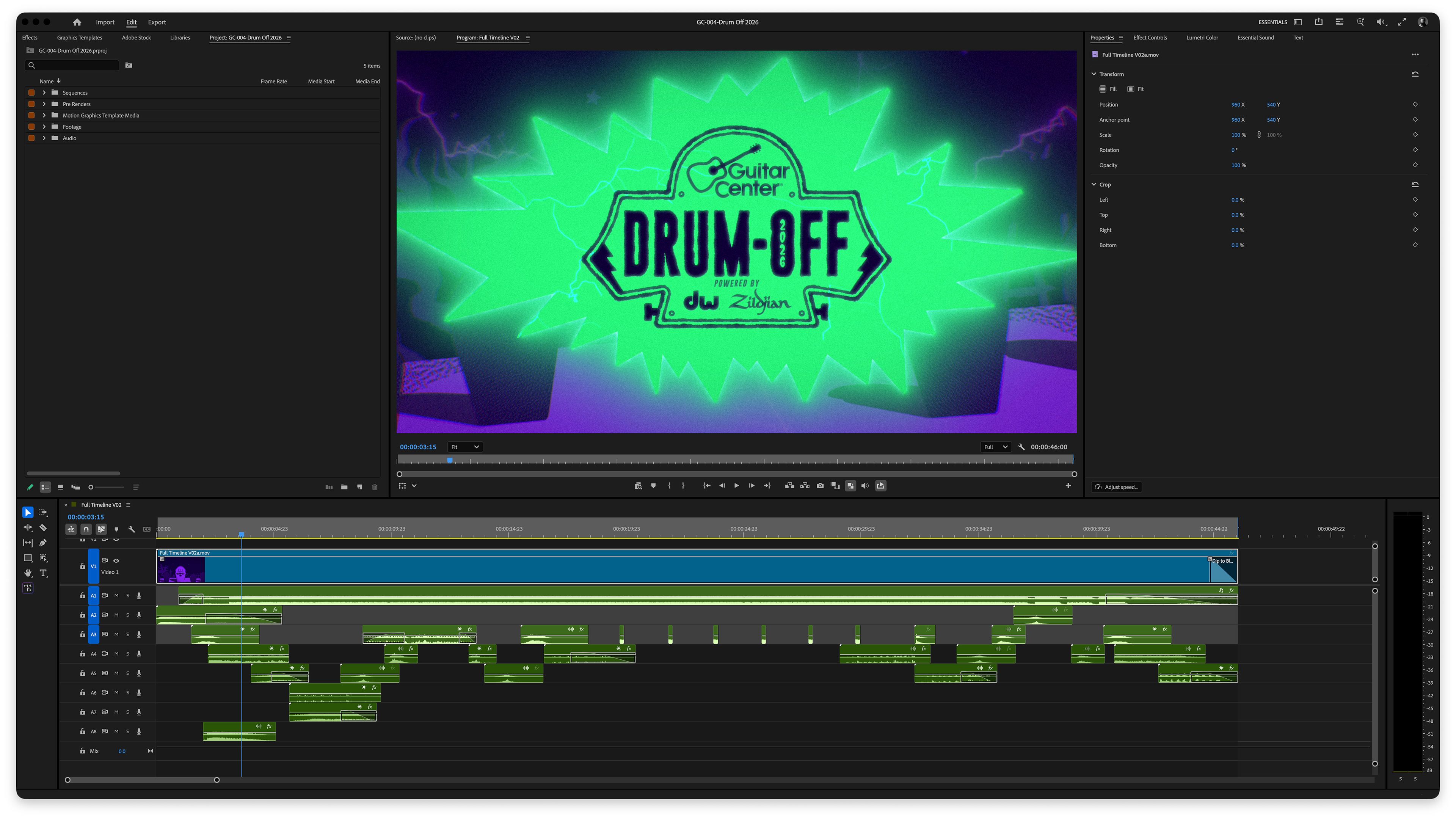Open the workspaces panel icon beside ESSENTIALS
Image resolution: width=1456 pixels, height=819 pixels.
tap(1298, 22)
